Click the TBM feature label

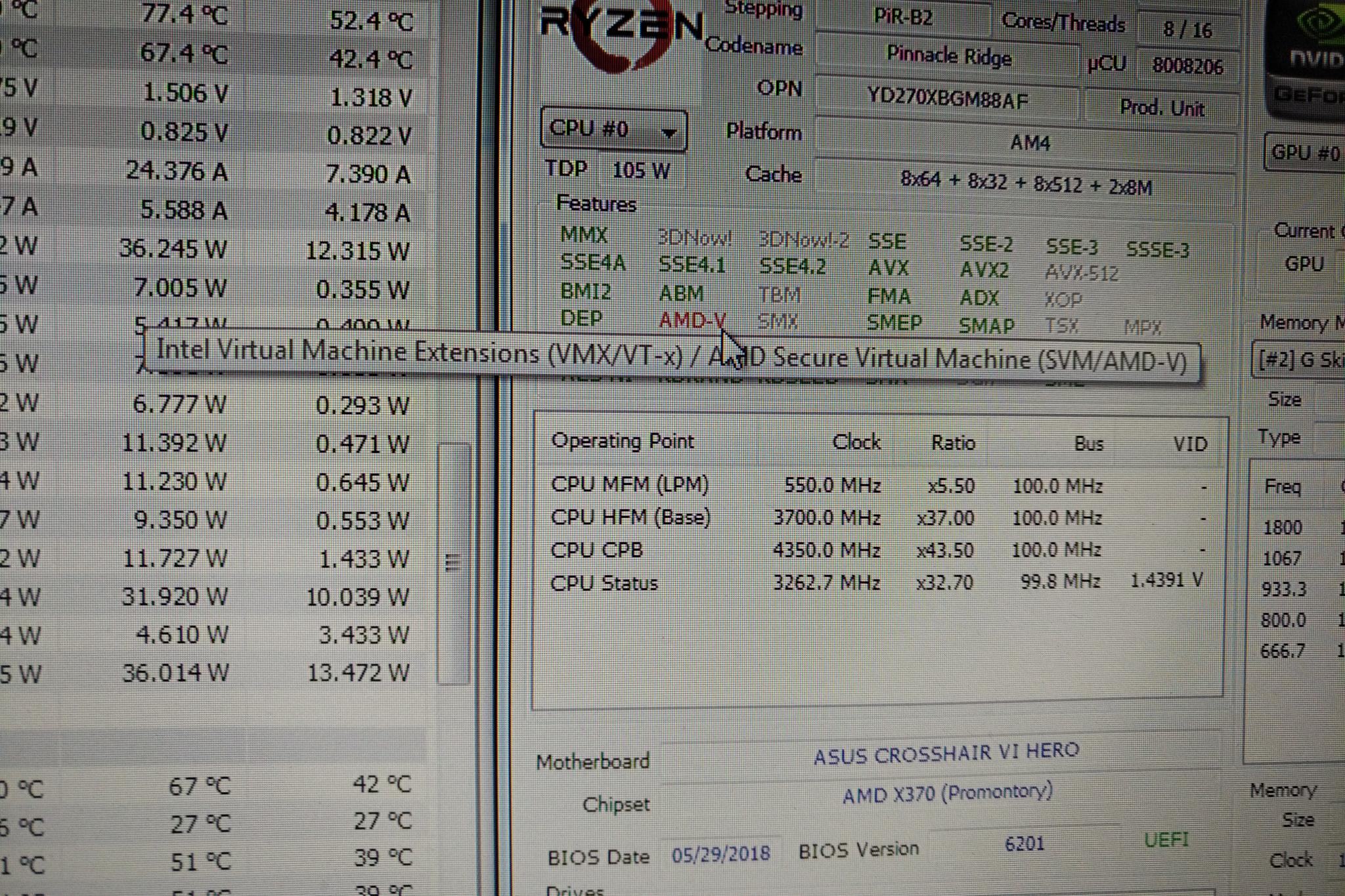click(x=780, y=295)
